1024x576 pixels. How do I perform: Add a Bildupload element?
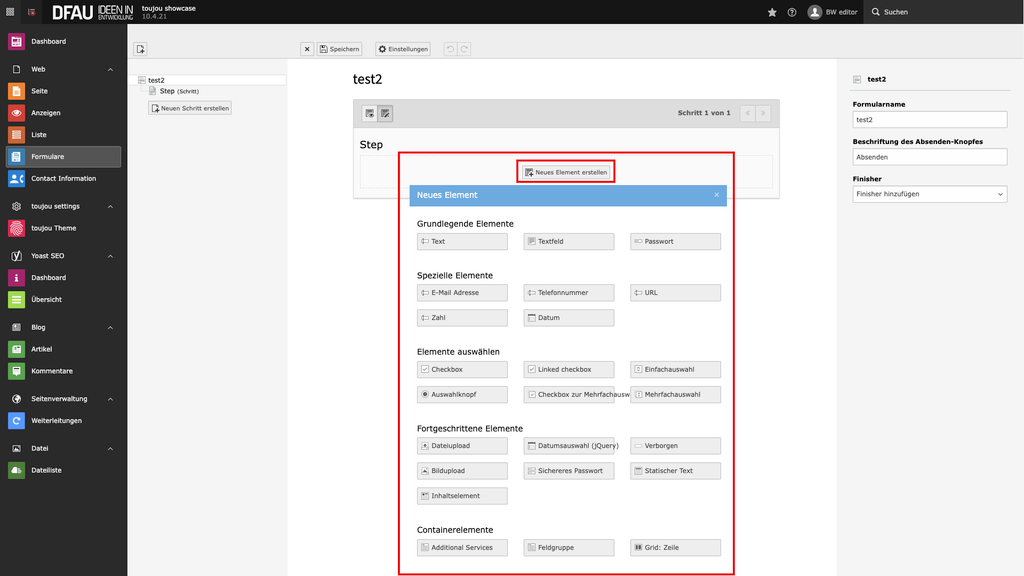[x=462, y=471]
